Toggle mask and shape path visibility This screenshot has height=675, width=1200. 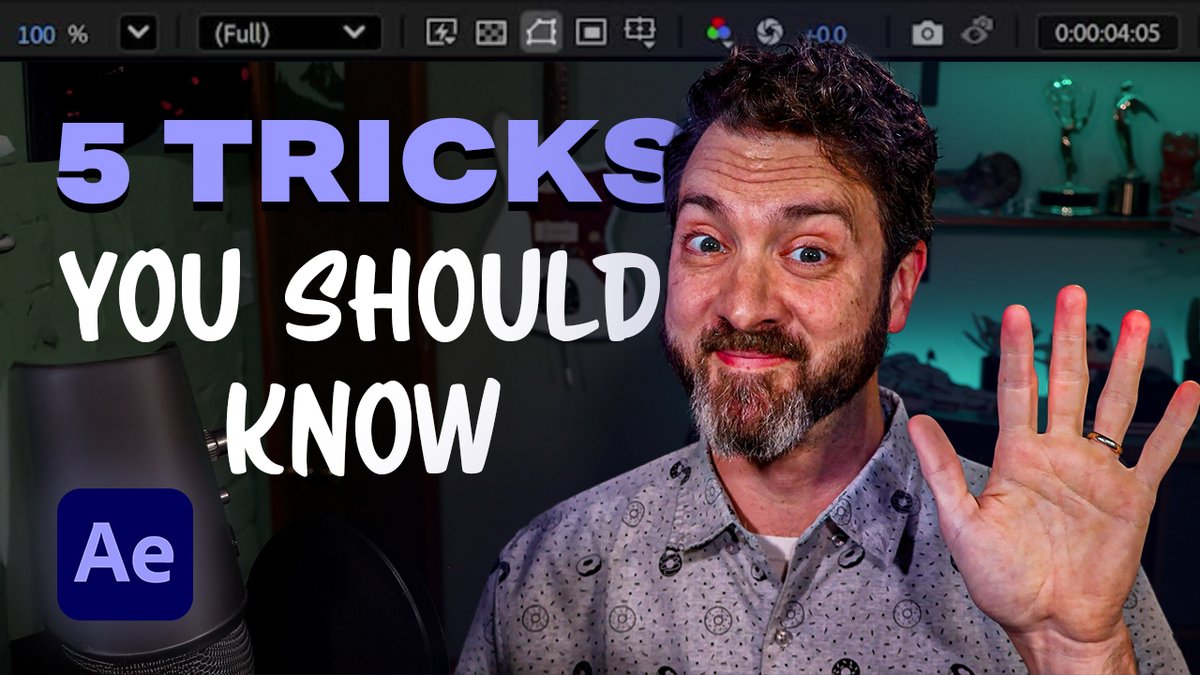coord(540,33)
